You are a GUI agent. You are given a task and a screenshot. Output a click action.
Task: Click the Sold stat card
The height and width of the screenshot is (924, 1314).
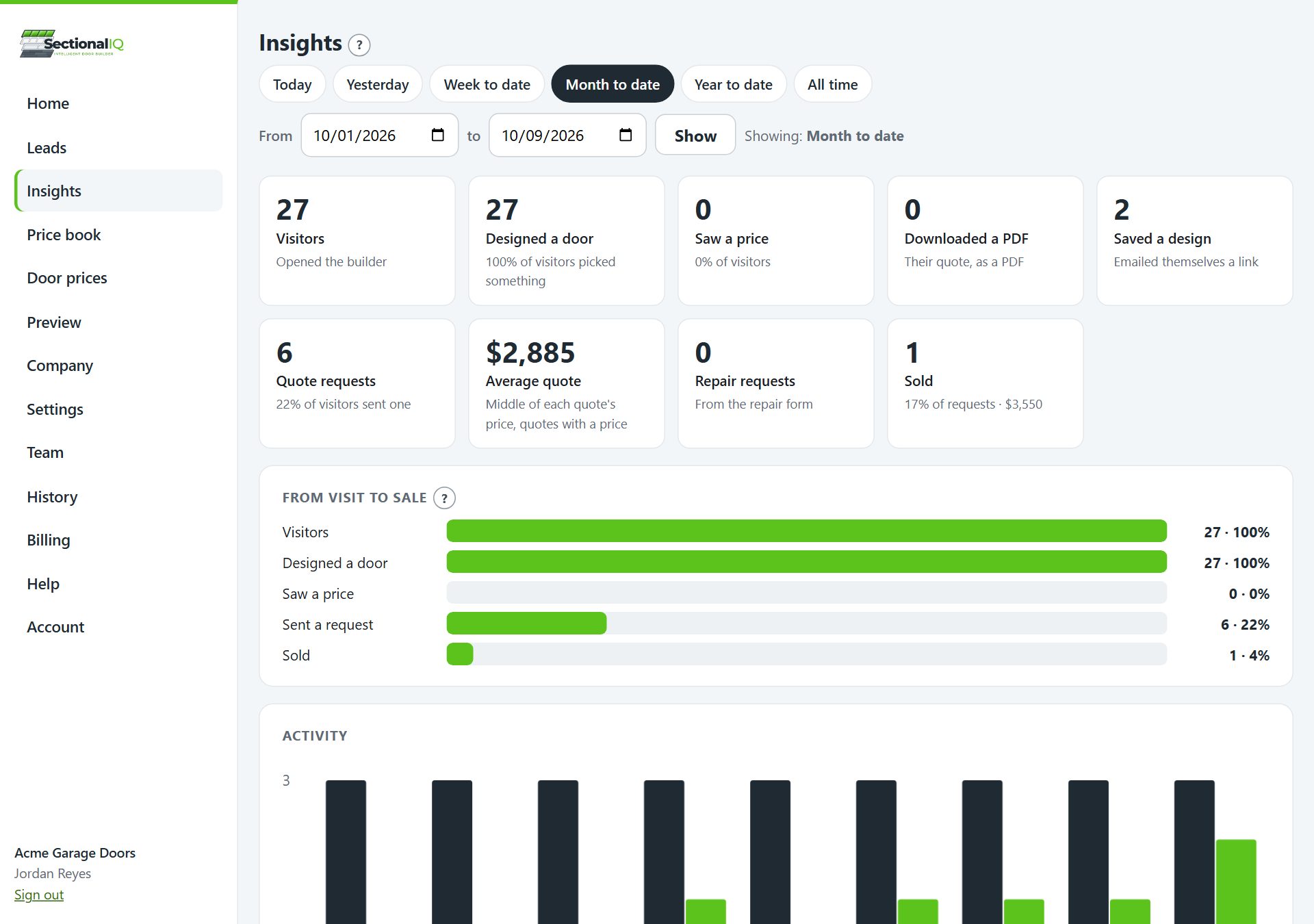point(985,383)
